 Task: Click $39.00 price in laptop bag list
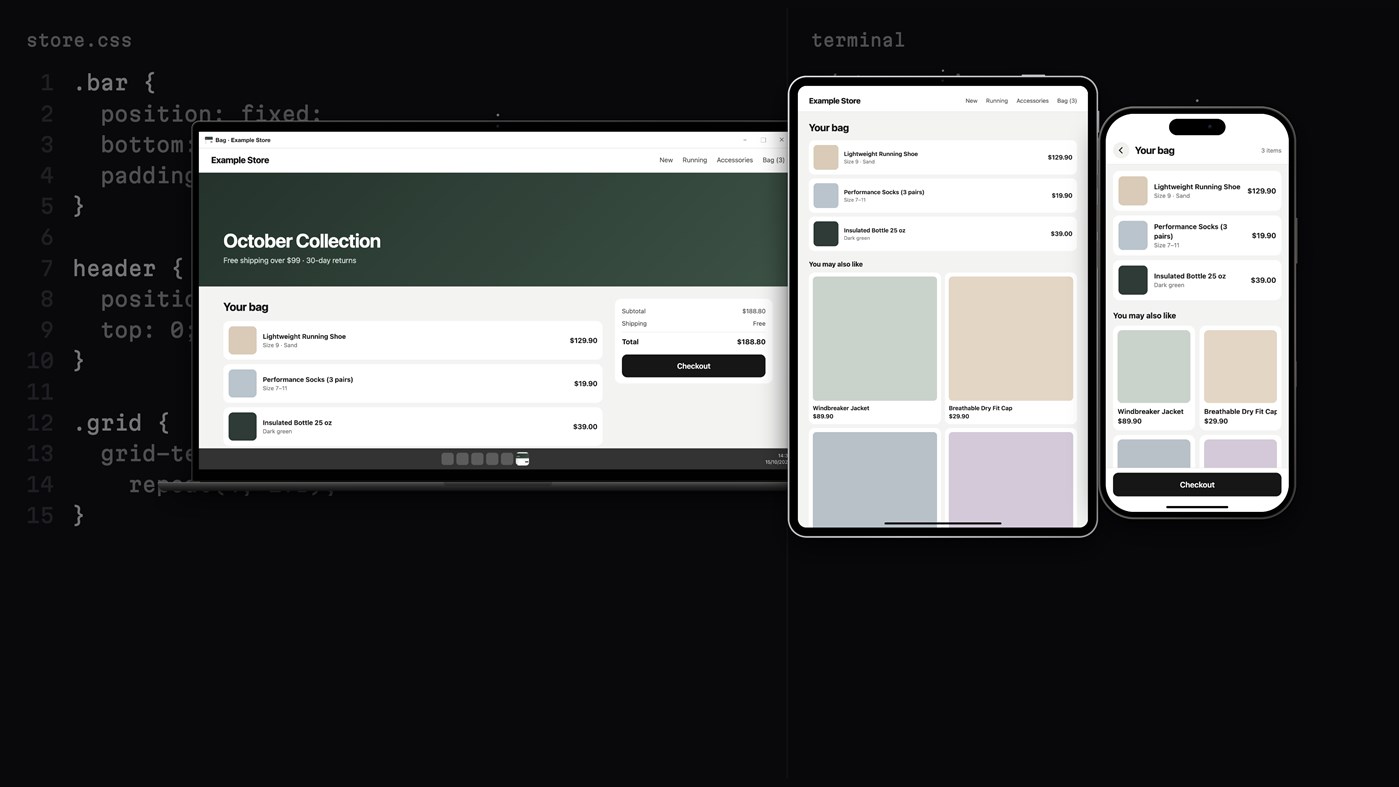(585, 426)
